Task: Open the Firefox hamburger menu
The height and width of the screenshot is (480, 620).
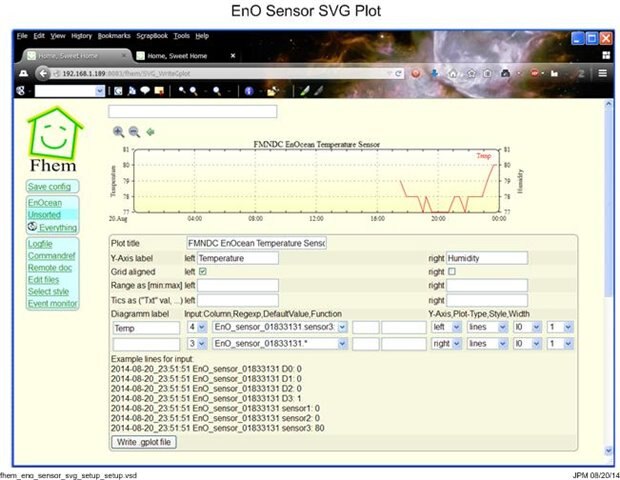Action: [602, 74]
